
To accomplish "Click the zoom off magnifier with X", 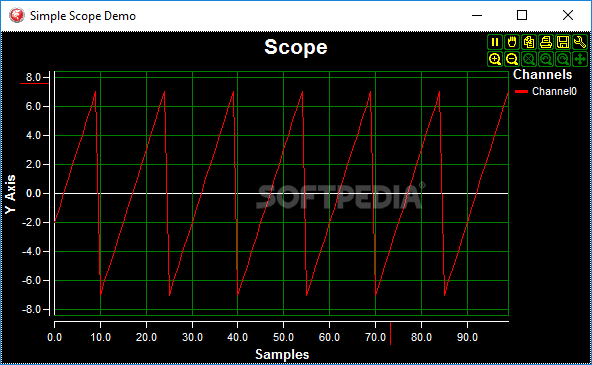I will [x=529, y=59].
